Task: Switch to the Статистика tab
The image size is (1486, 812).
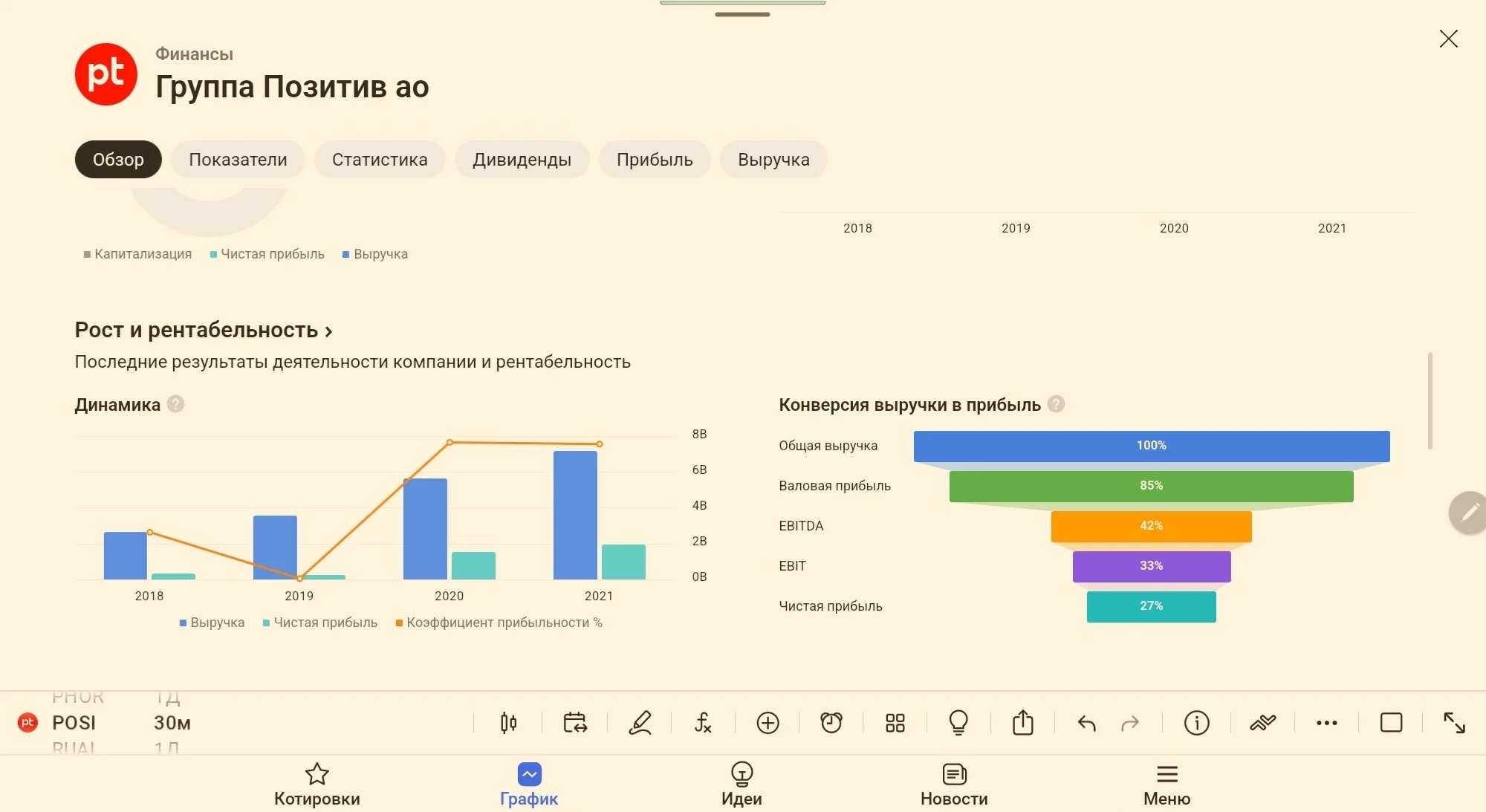Action: pyautogui.click(x=380, y=160)
